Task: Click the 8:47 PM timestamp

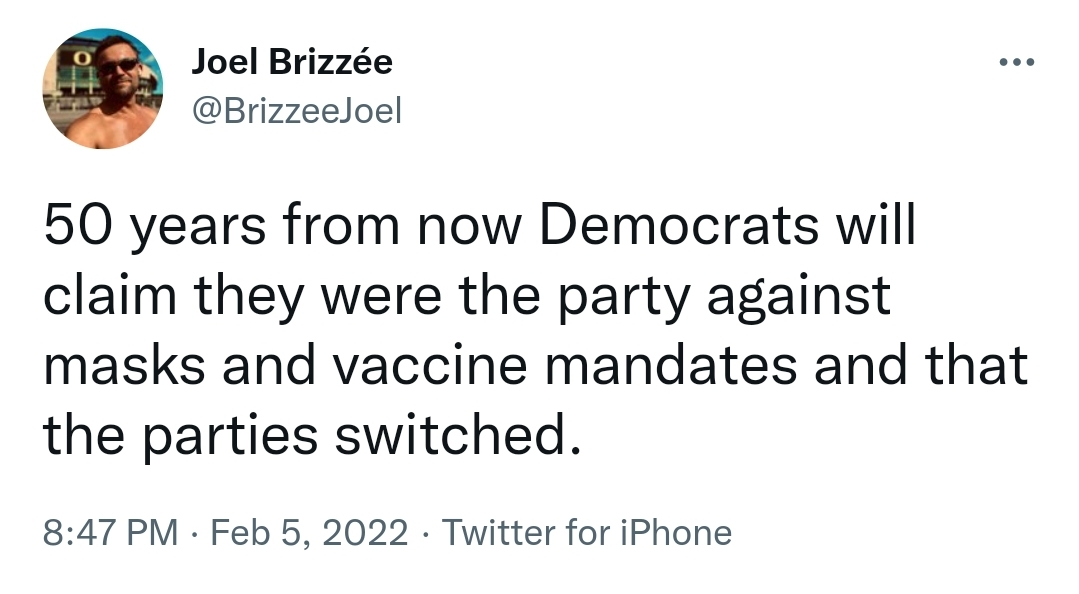Action: coord(111,533)
